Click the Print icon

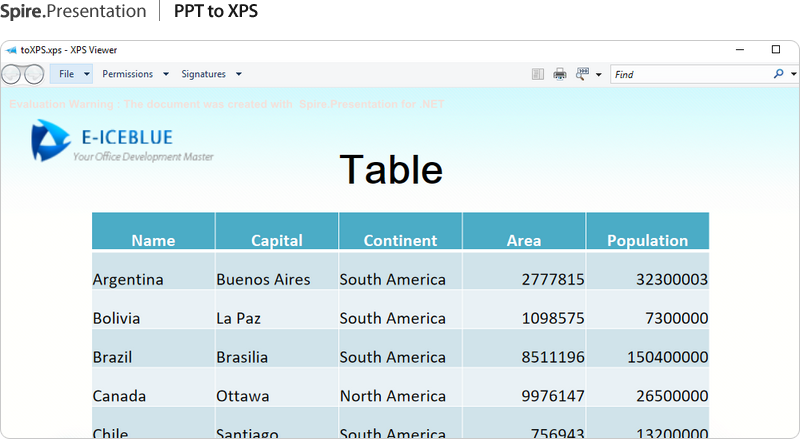coord(560,74)
